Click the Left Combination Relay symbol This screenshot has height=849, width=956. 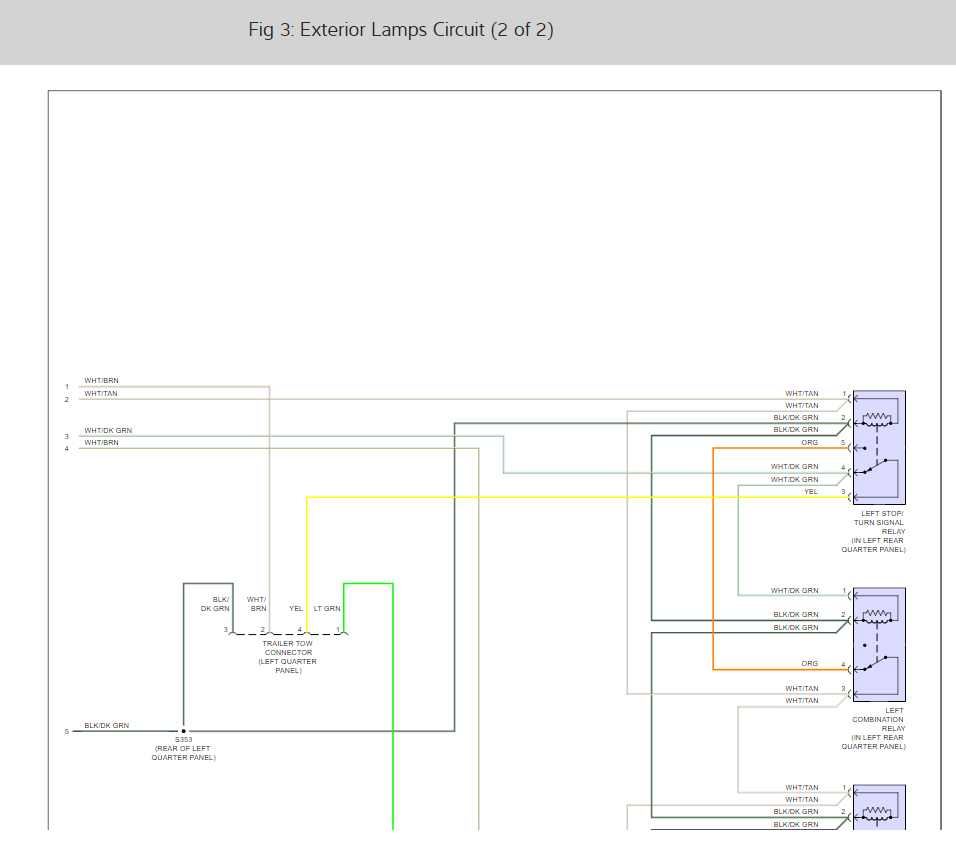click(878, 644)
